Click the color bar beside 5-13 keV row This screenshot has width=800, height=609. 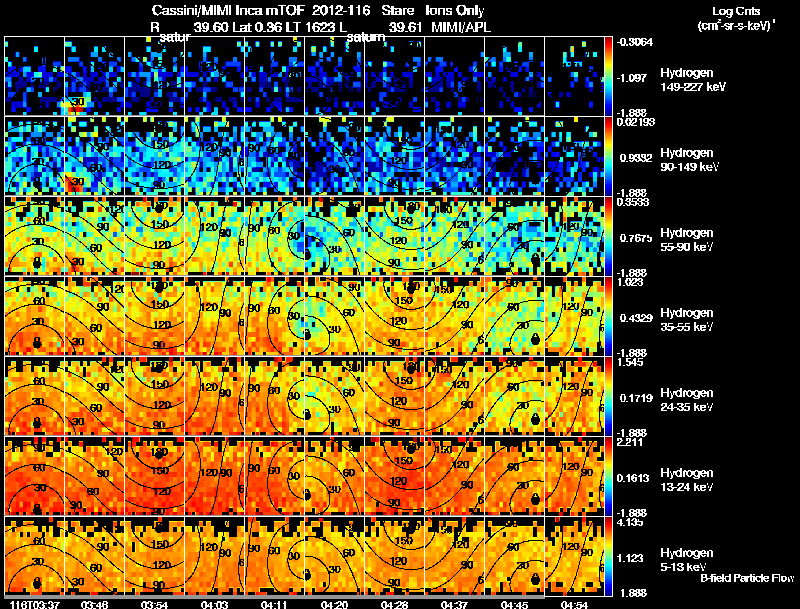coord(608,556)
